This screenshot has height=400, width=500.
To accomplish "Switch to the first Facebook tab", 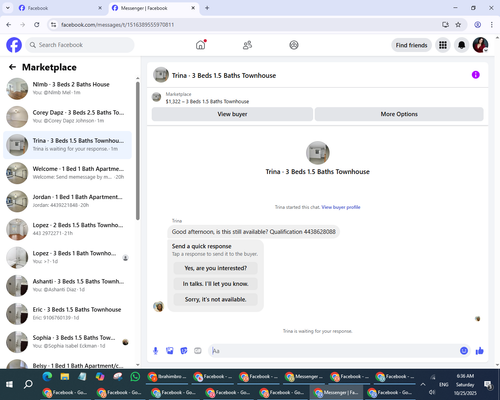I will (x=61, y=8).
